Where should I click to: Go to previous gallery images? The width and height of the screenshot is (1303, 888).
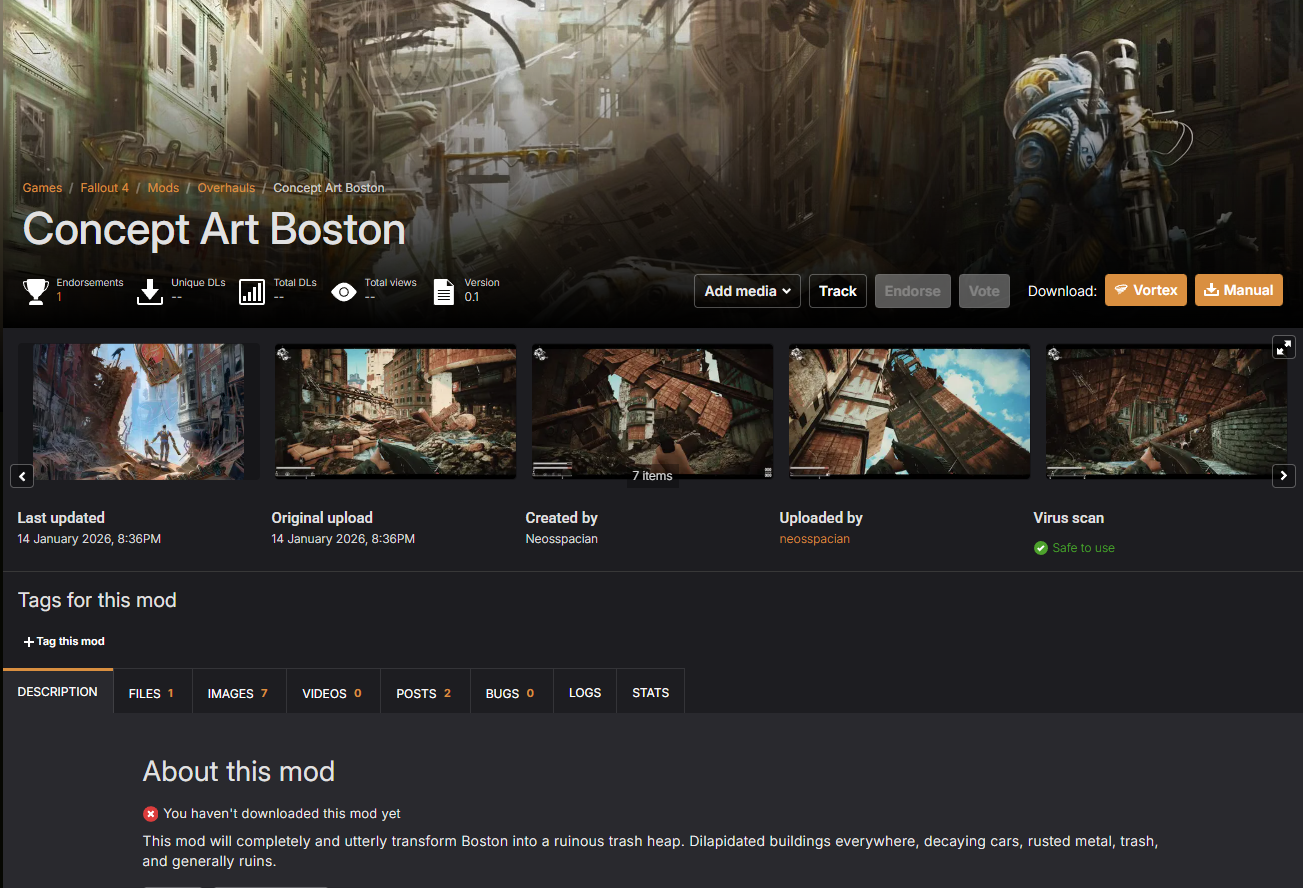[22, 476]
